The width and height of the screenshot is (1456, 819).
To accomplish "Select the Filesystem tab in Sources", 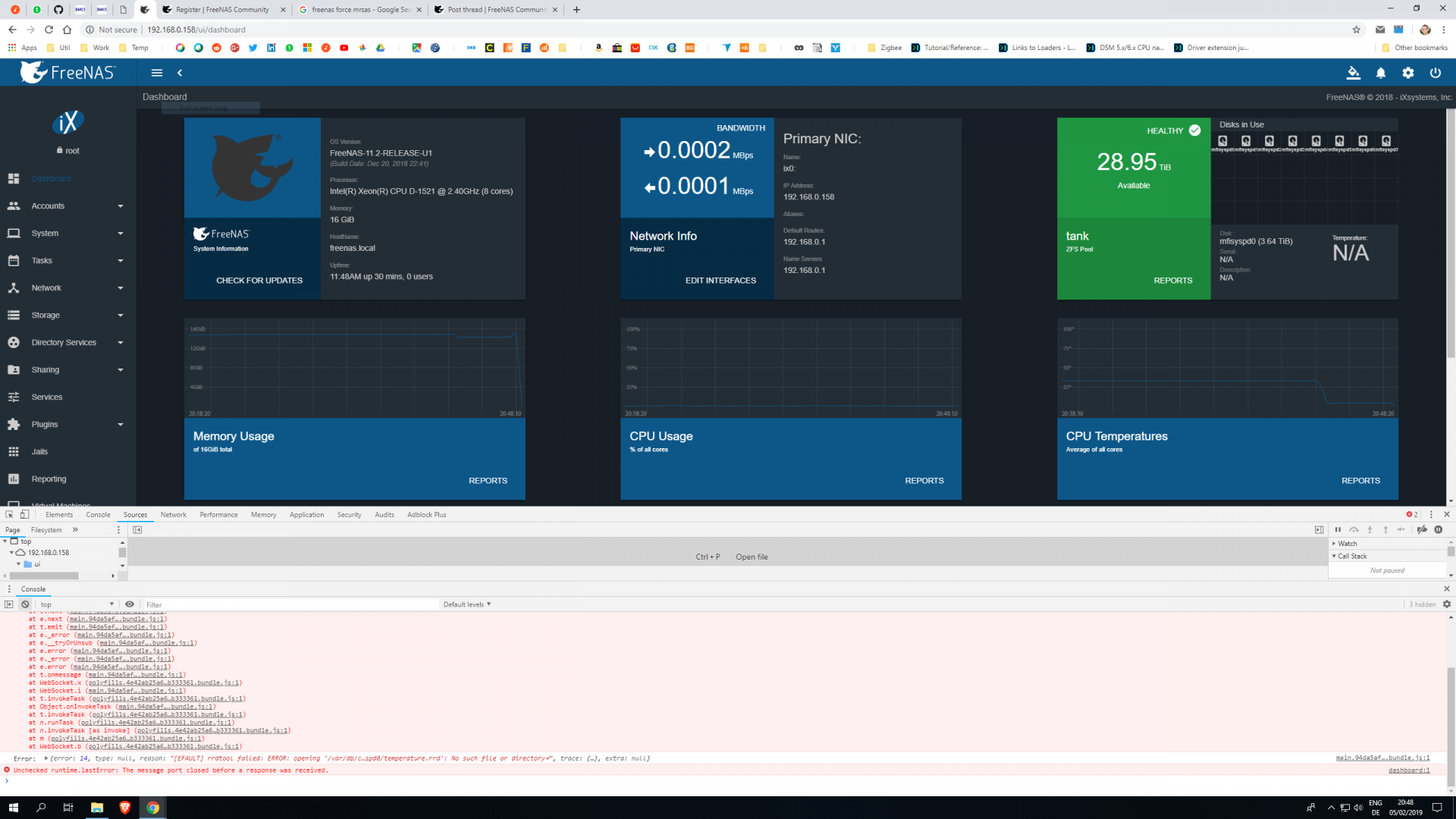I will (x=46, y=530).
